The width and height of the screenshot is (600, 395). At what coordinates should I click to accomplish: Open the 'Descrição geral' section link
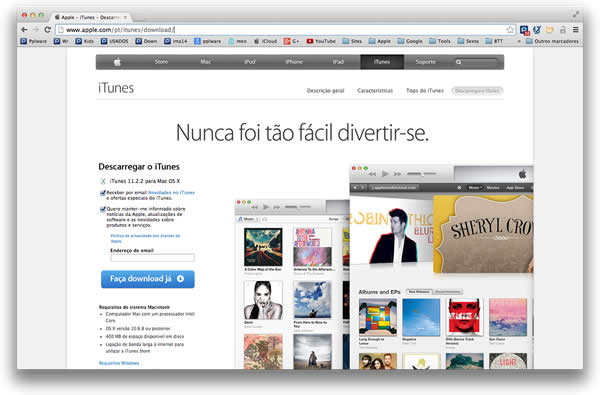(325, 91)
